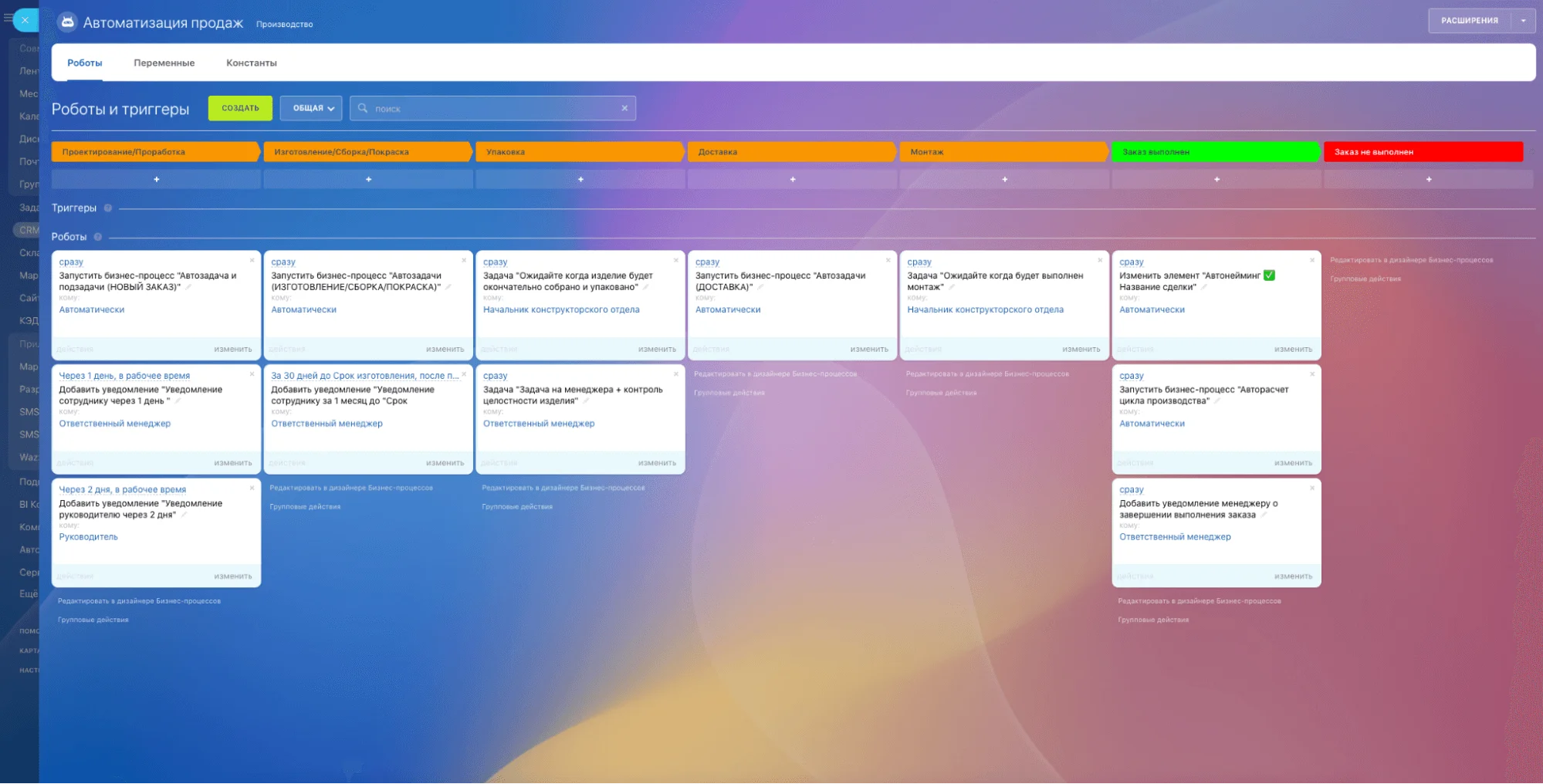Select the Монтаж stage header
Viewport: 1543px width, 784px height.
point(1005,152)
